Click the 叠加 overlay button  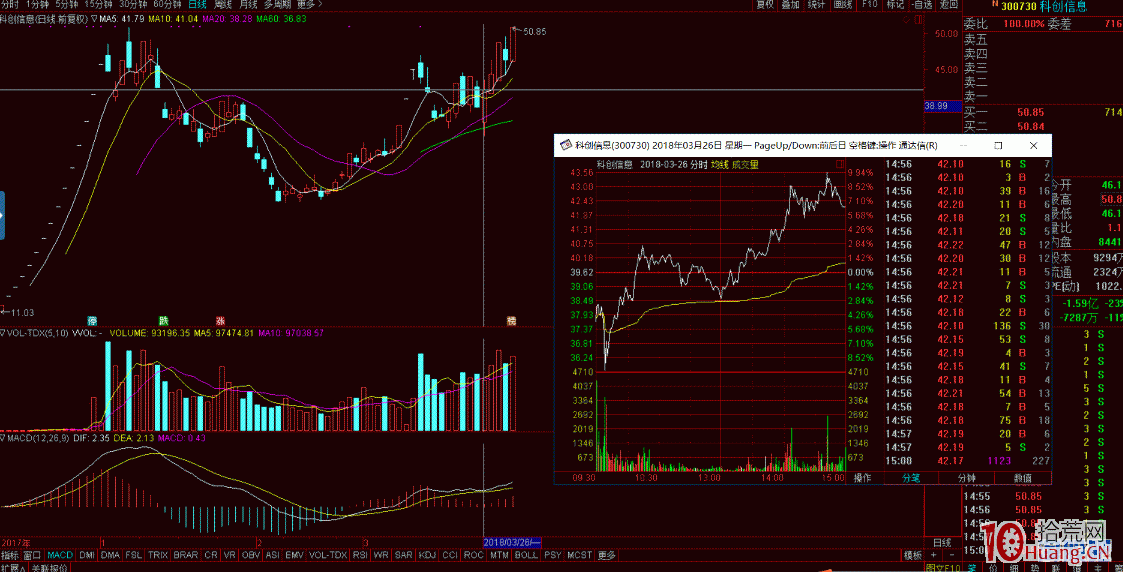tap(791, 4)
